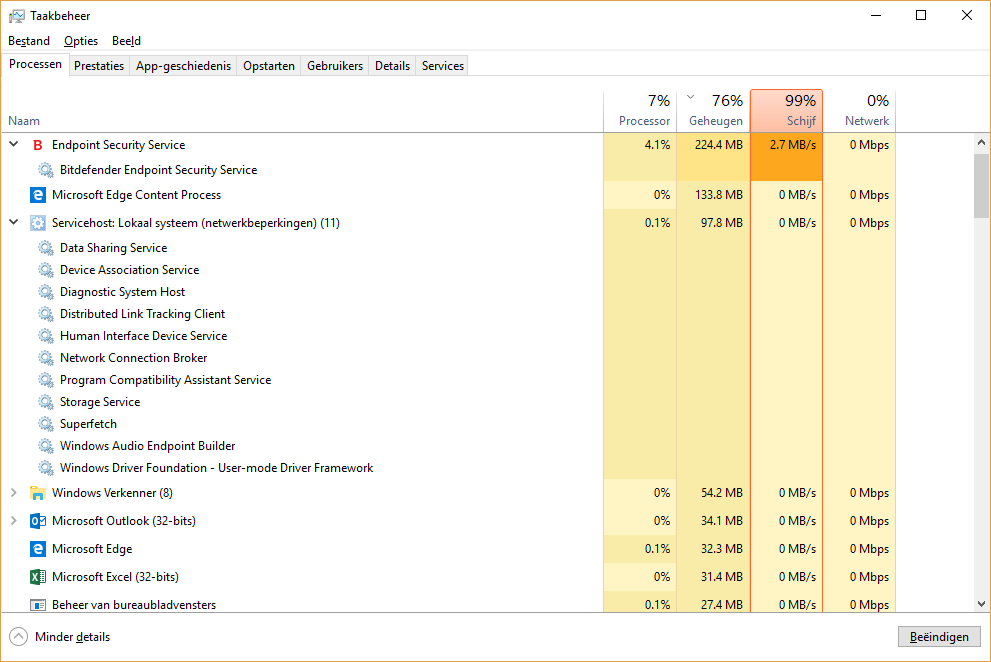The width and height of the screenshot is (991, 662).
Task: Collapse the Endpoint Security Service group
Action: click(14, 144)
